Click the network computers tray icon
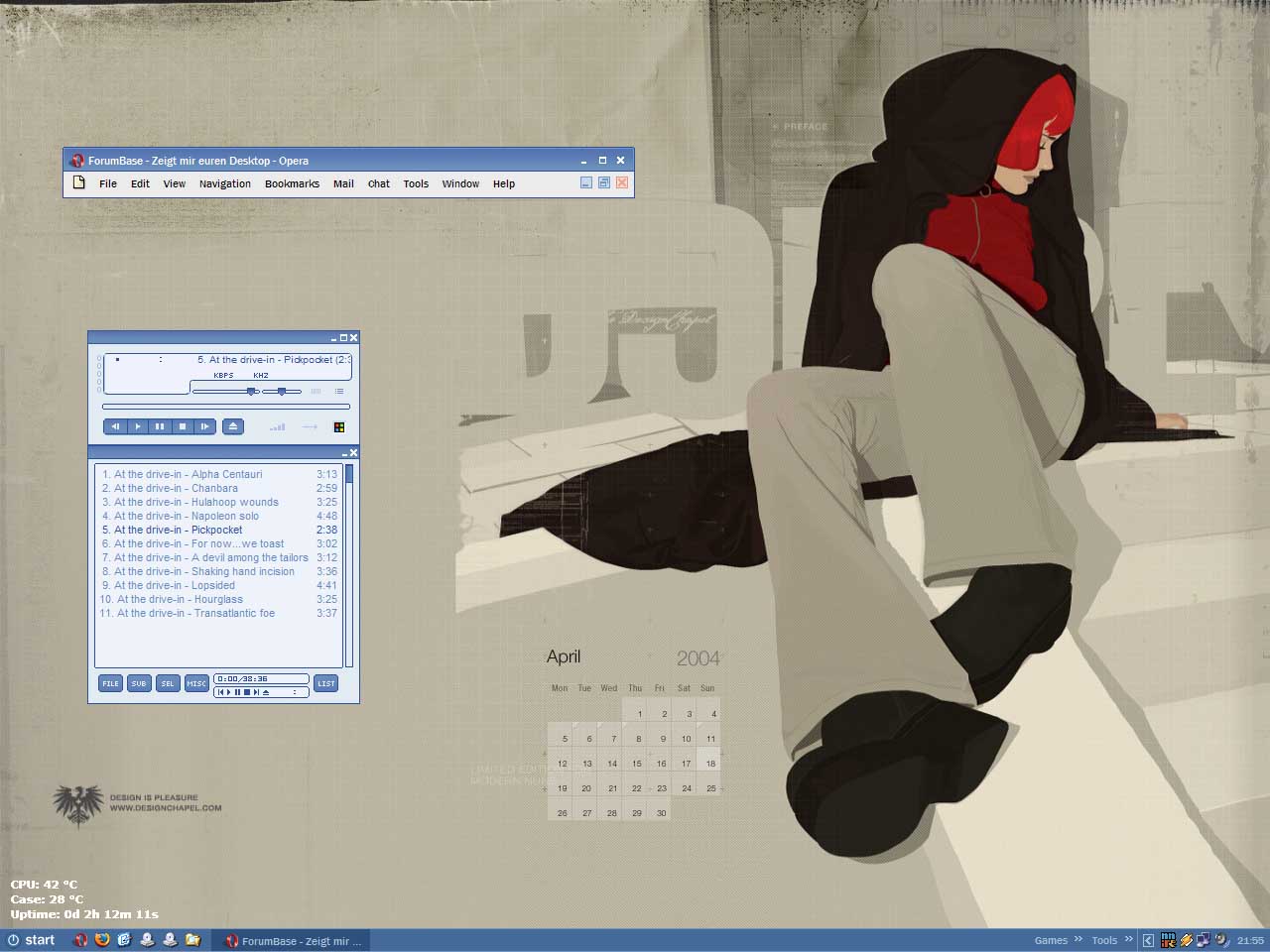The width and height of the screenshot is (1270, 952). (x=1204, y=940)
